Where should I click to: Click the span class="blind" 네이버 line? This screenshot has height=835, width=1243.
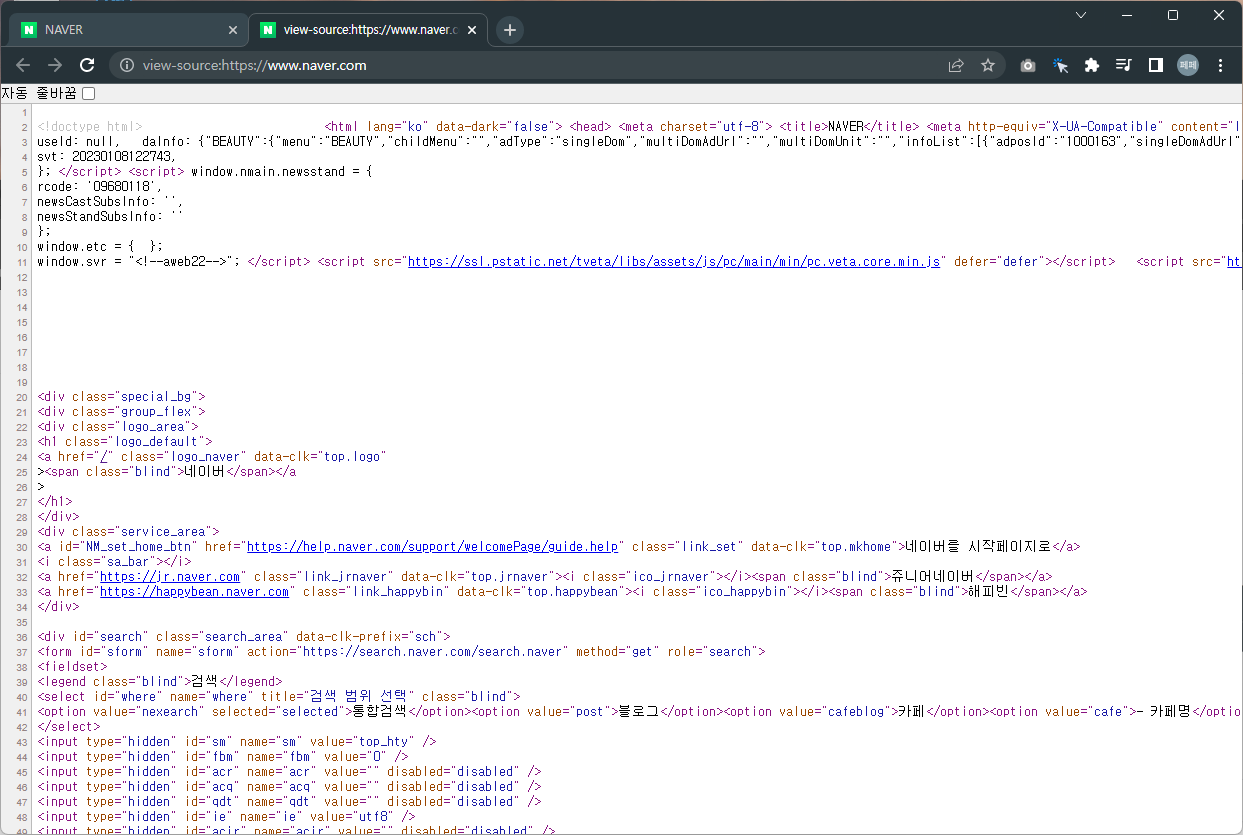tap(167, 472)
